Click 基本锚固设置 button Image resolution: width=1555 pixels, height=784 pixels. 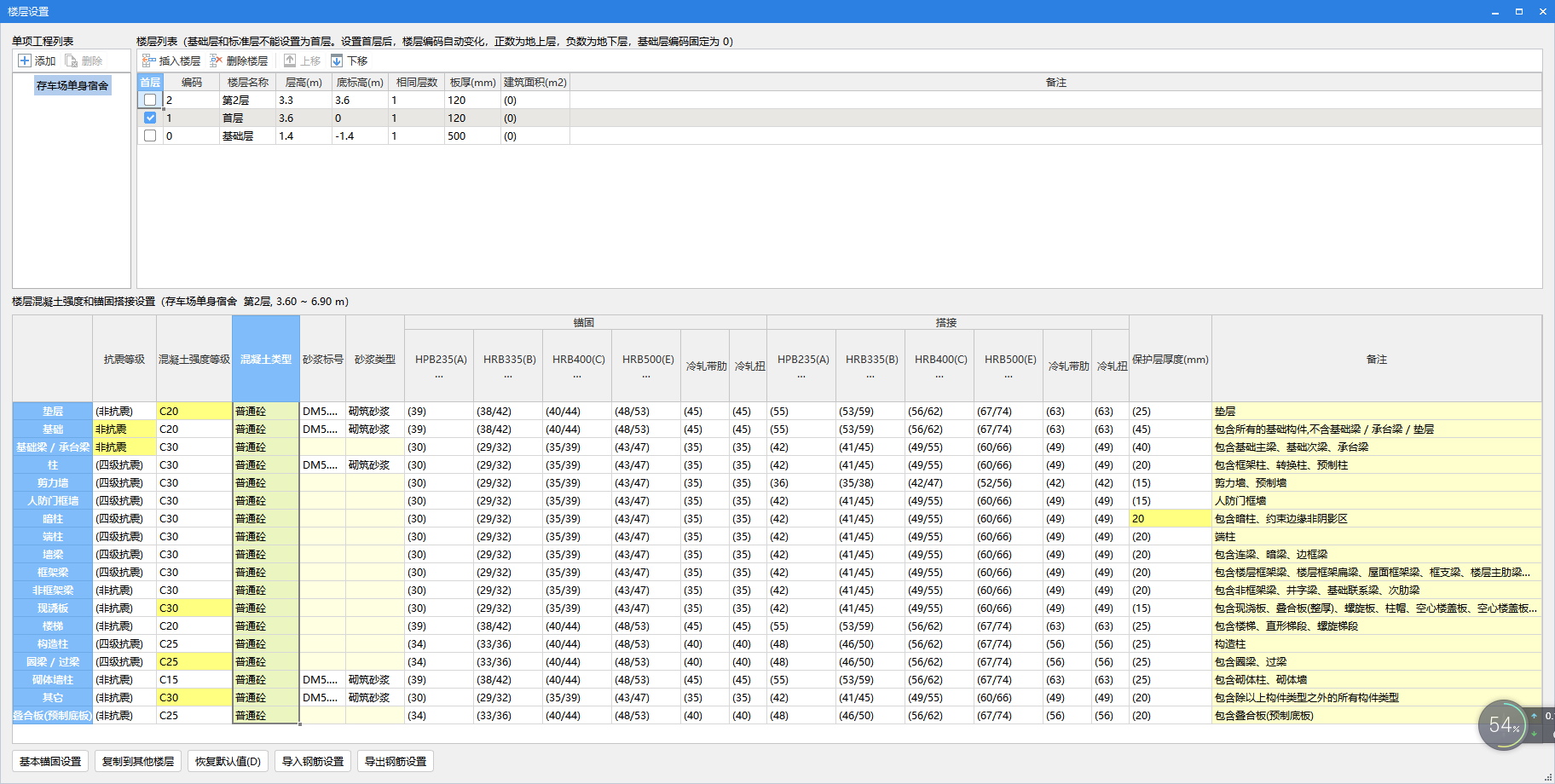click(50, 761)
